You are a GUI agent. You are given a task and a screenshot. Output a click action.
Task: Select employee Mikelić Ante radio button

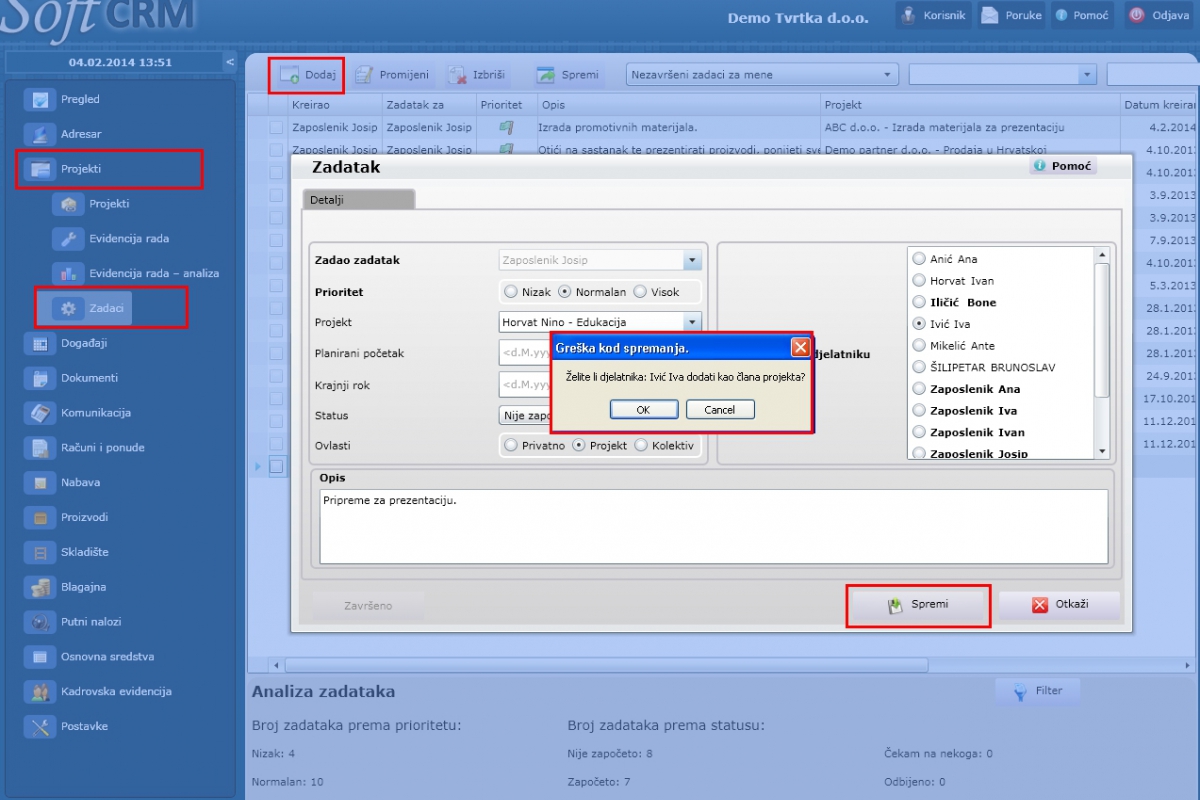click(x=919, y=345)
